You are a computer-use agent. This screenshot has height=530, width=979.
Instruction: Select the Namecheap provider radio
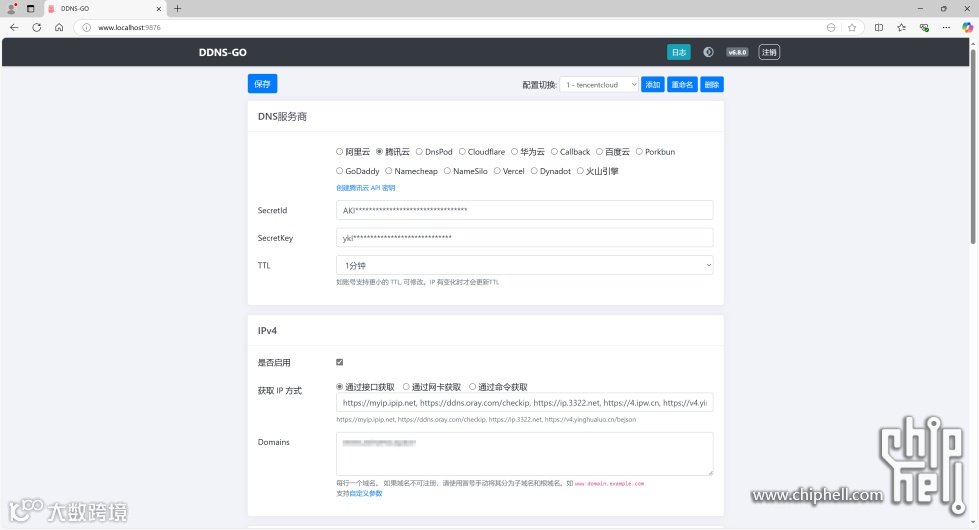pyautogui.click(x=388, y=171)
